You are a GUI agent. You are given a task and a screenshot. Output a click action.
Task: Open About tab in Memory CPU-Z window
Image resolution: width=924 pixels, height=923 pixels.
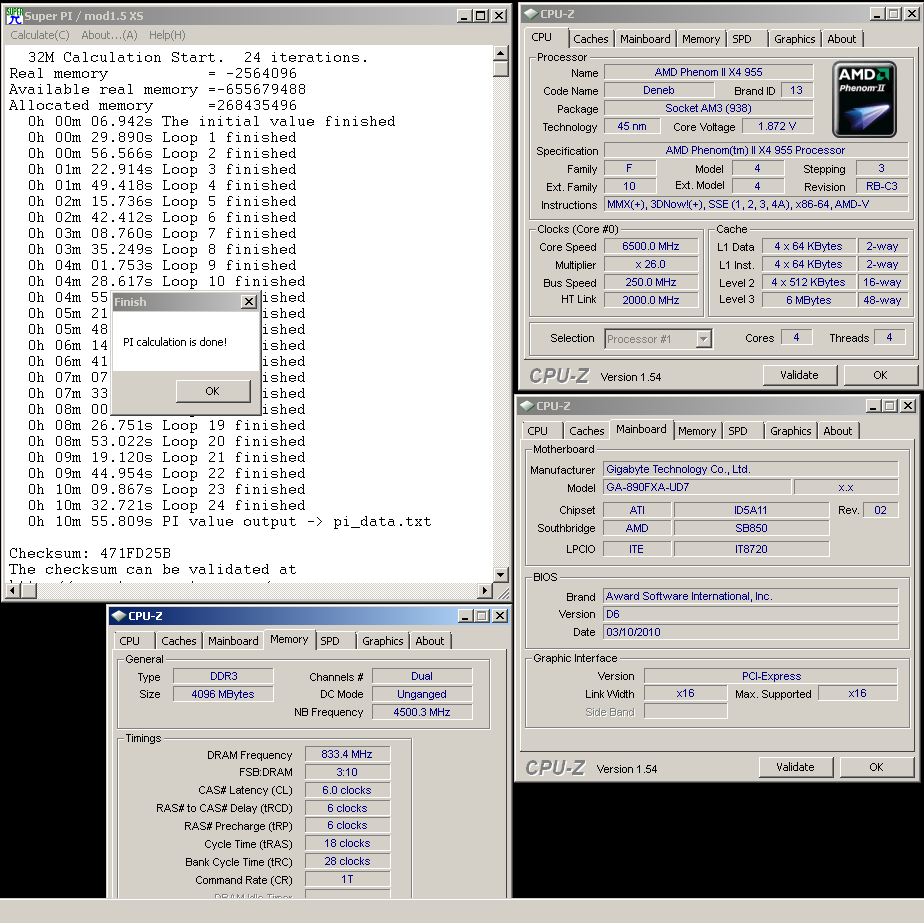point(430,641)
